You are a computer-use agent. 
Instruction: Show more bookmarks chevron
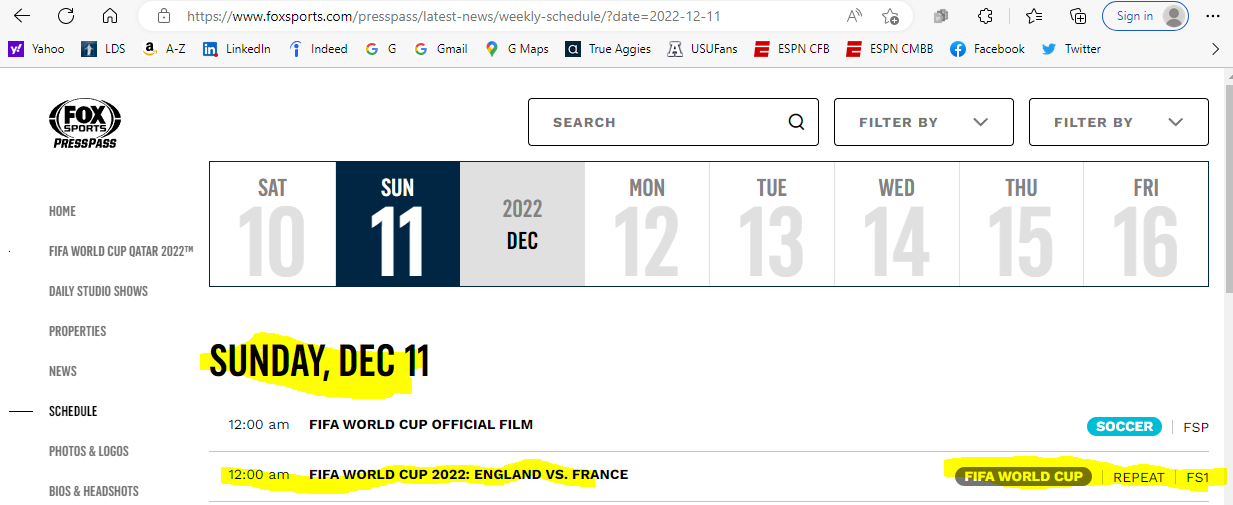(1215, 49)
